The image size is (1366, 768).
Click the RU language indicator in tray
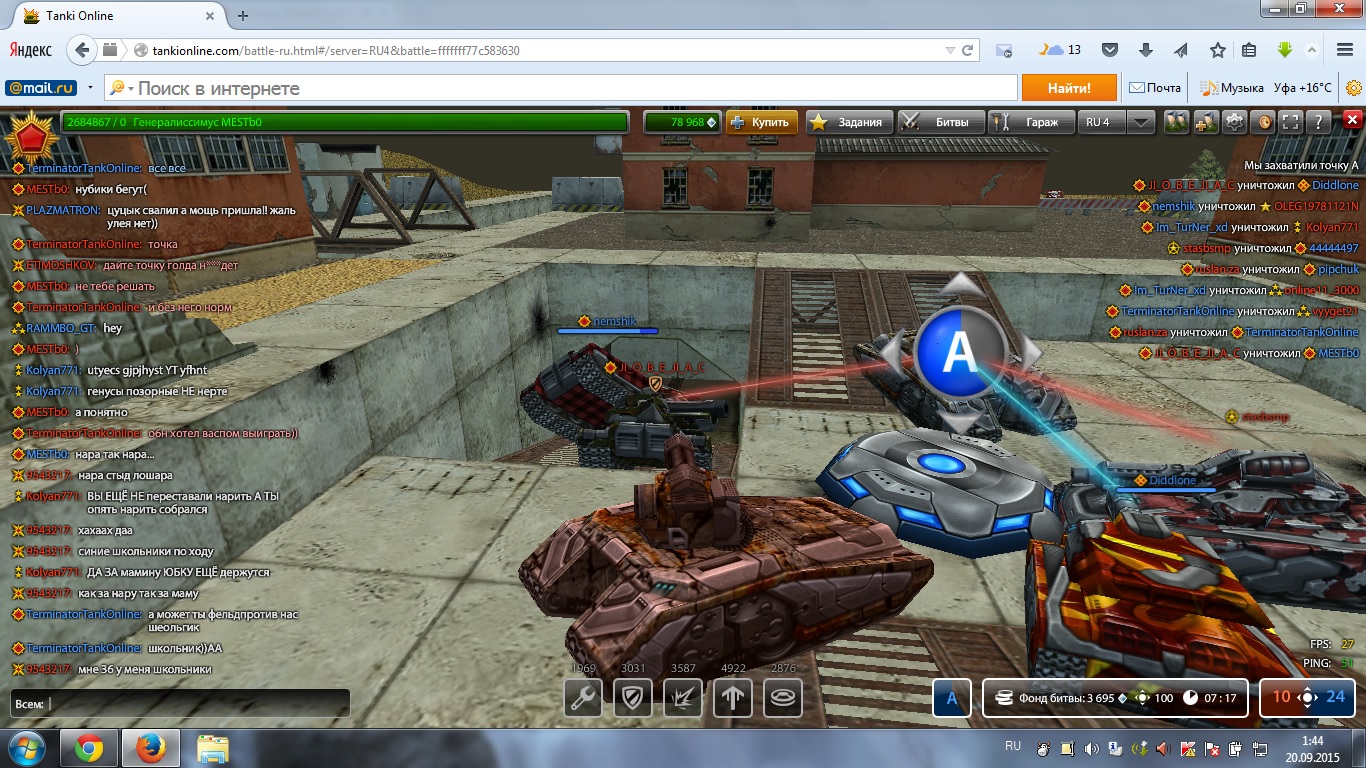[1012, 747]
